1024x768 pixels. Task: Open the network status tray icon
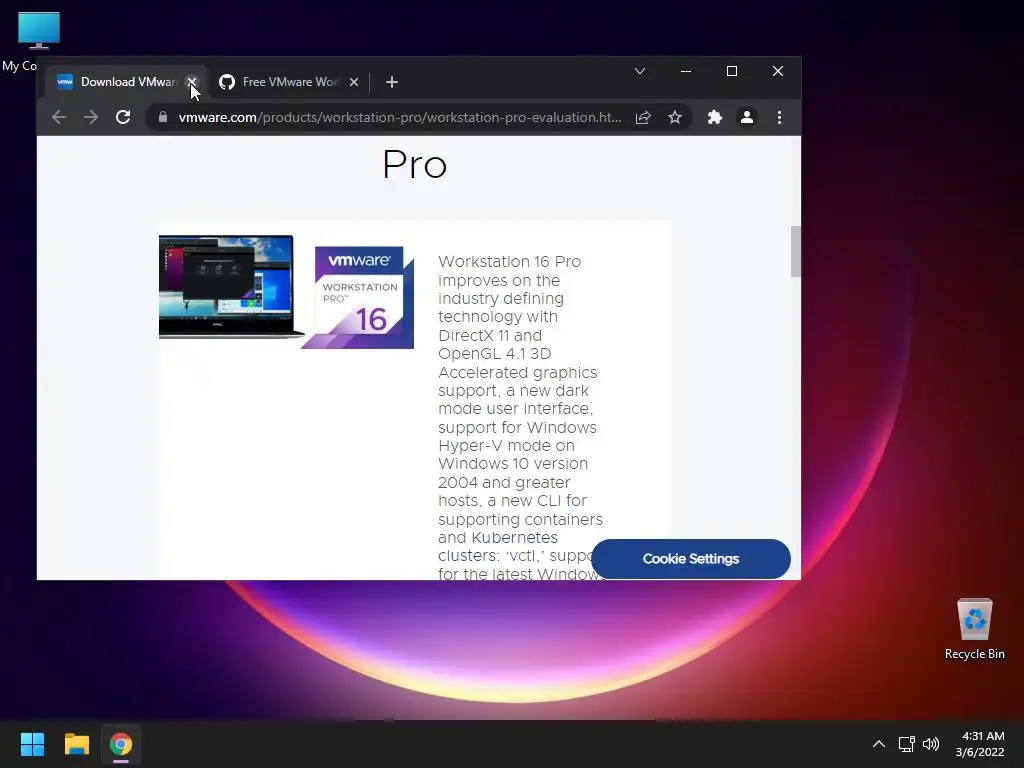(x=906, y=744)
